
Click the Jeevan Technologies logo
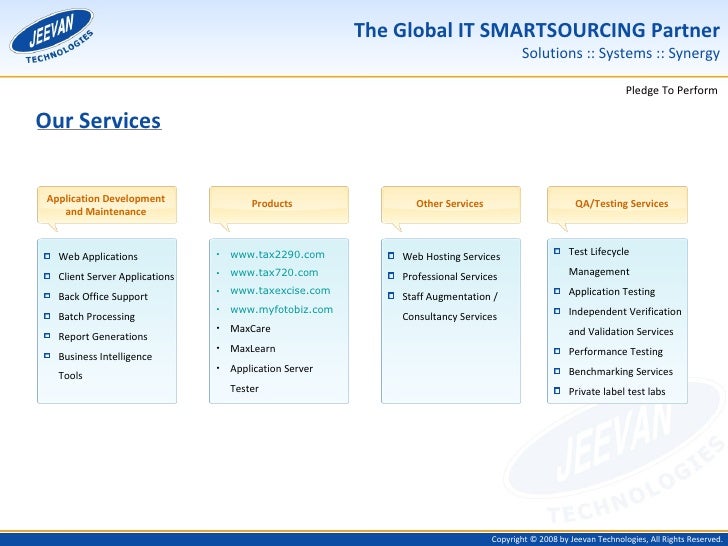coord(52,36)
